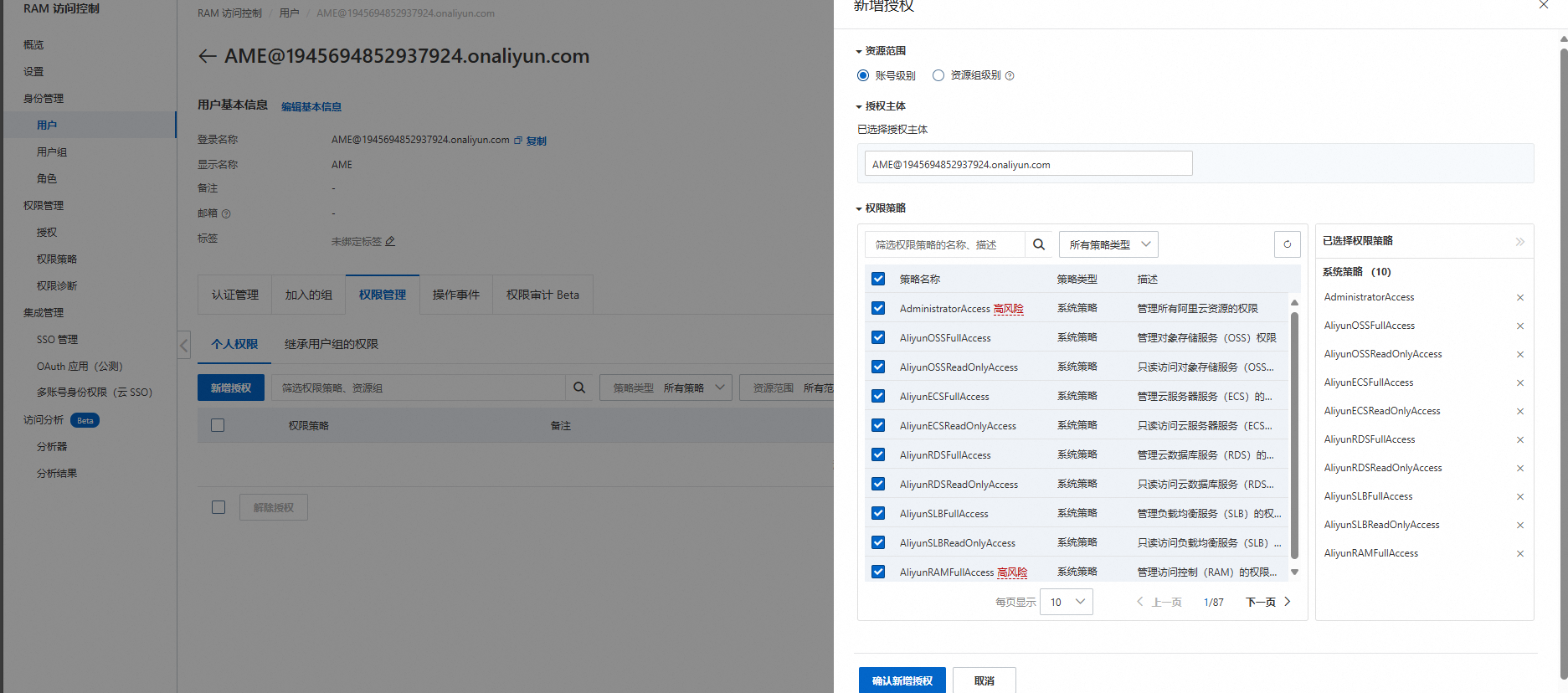Refresh the policy list
Viewport: 1568px width, 693px height.
1288,244
